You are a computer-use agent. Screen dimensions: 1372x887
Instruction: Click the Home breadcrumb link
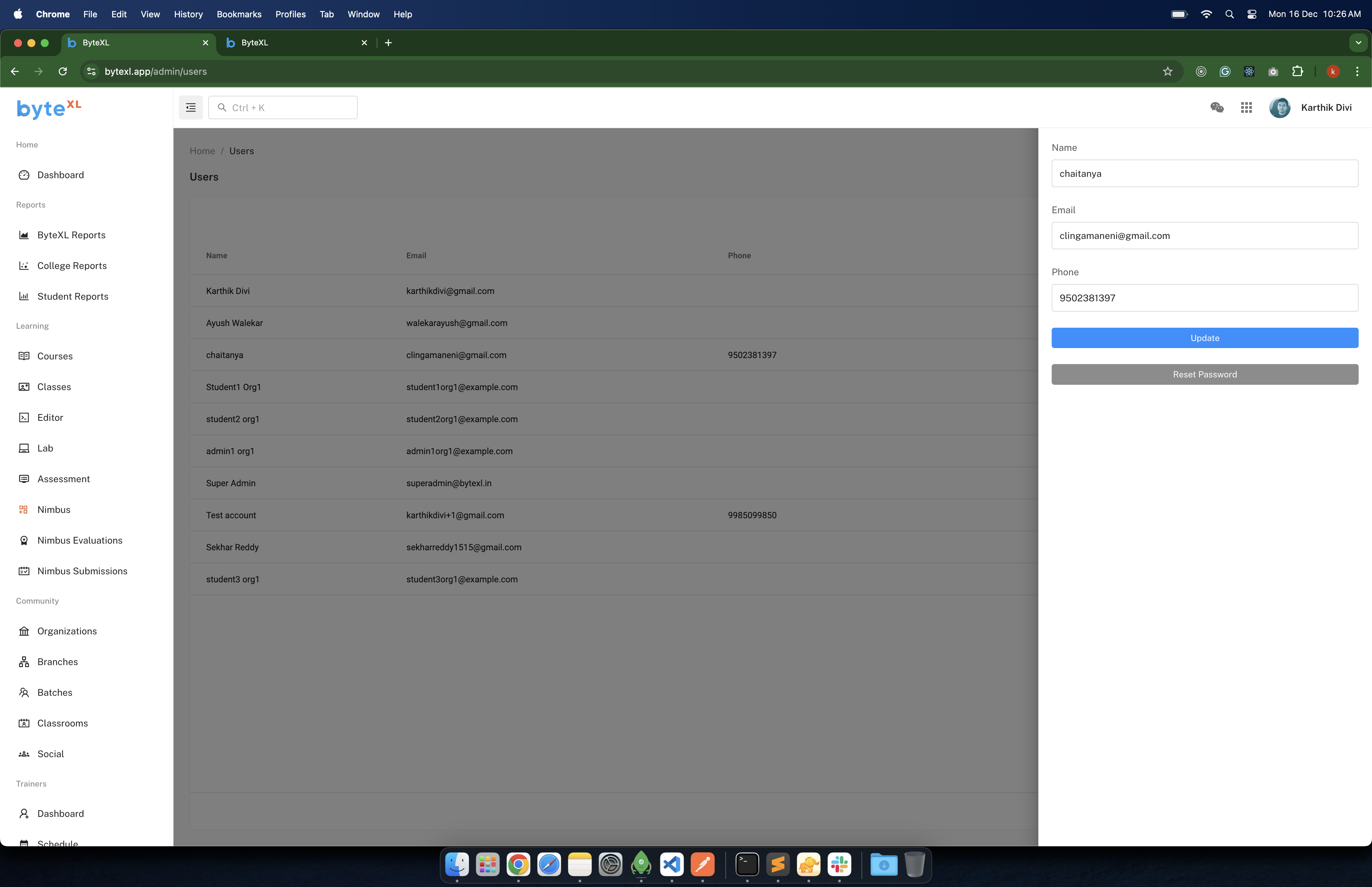pos(202,151)
